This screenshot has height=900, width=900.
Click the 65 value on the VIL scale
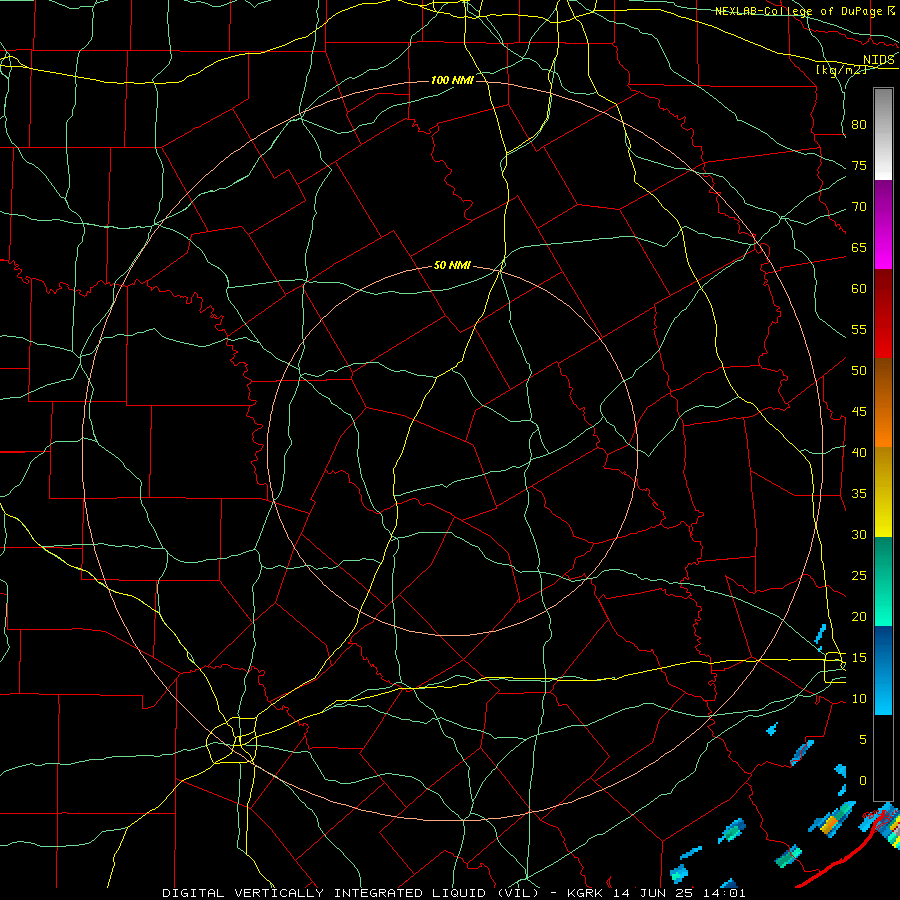coord(859,248)
